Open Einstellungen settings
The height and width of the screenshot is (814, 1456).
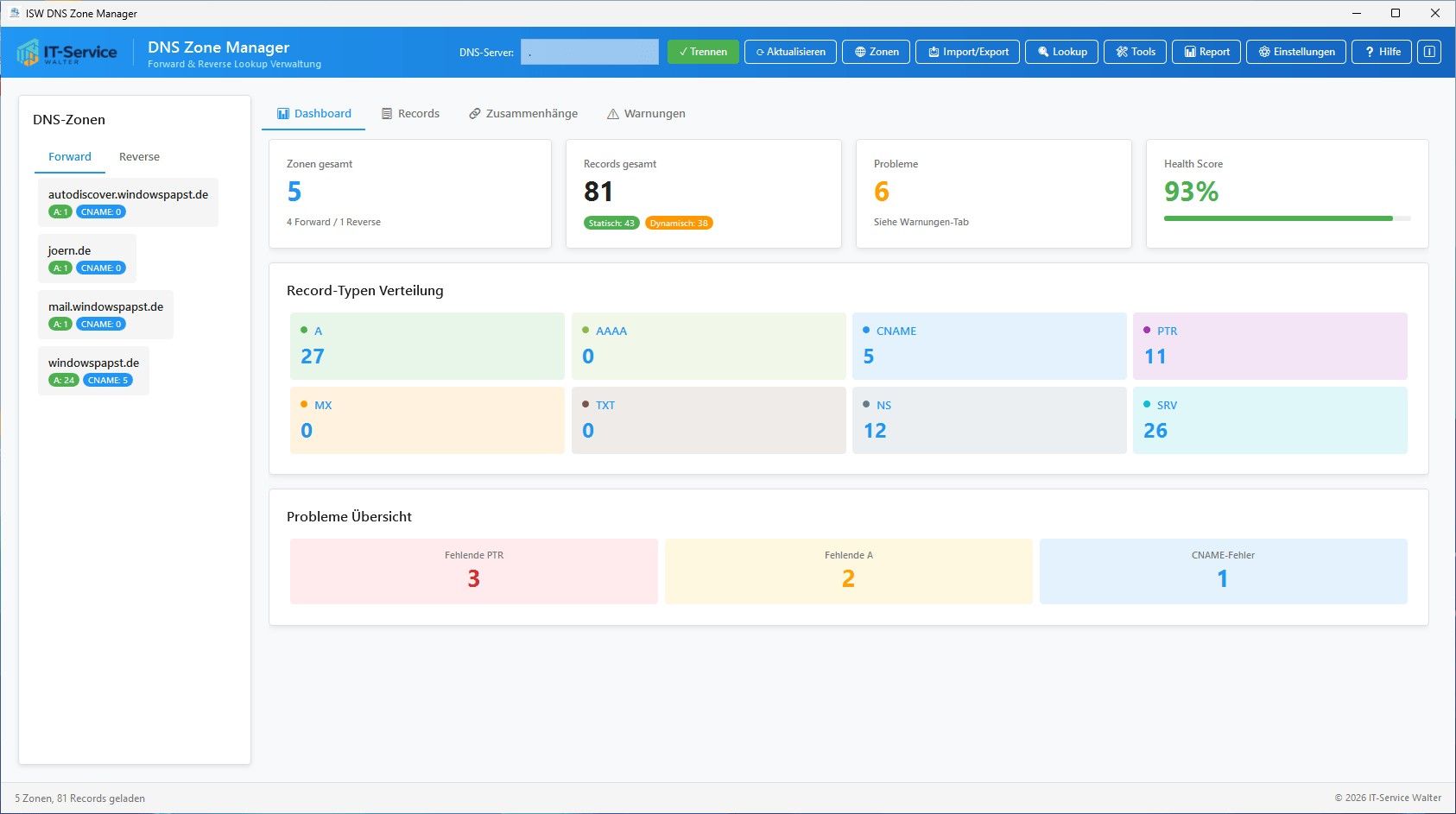coord(1295,52)
